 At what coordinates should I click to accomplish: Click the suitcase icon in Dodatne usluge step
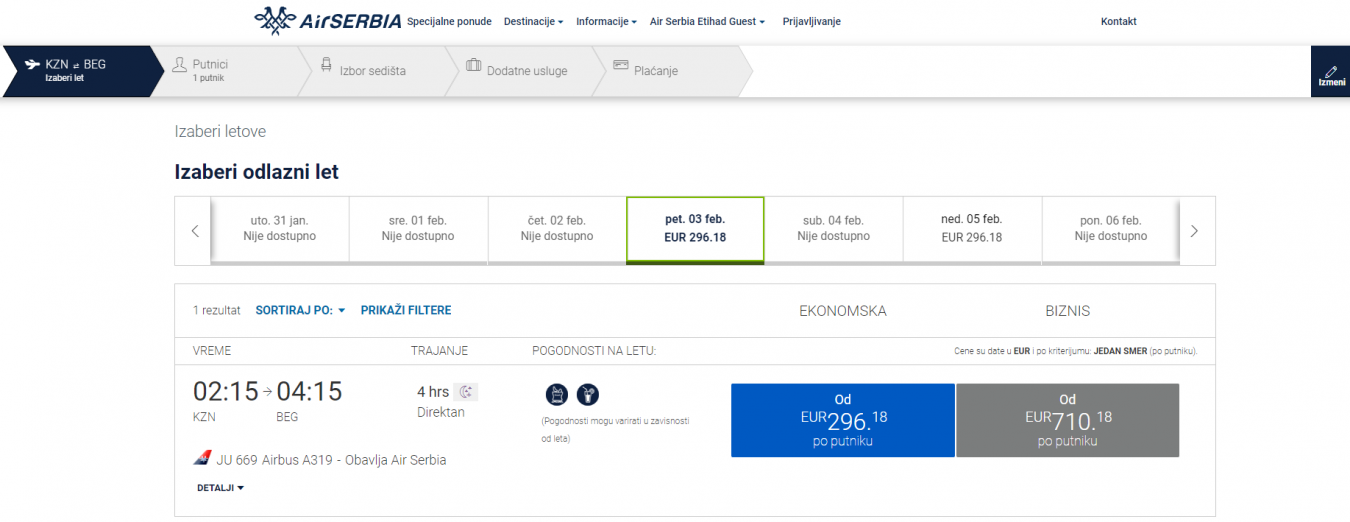point(474,66)
